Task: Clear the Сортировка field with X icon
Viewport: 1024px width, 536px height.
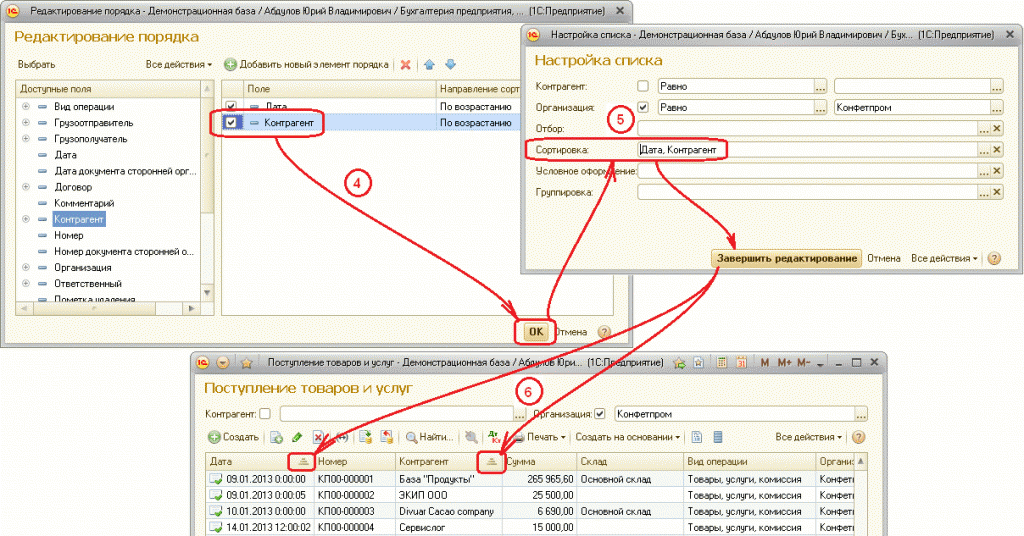Action: point(996,150)
